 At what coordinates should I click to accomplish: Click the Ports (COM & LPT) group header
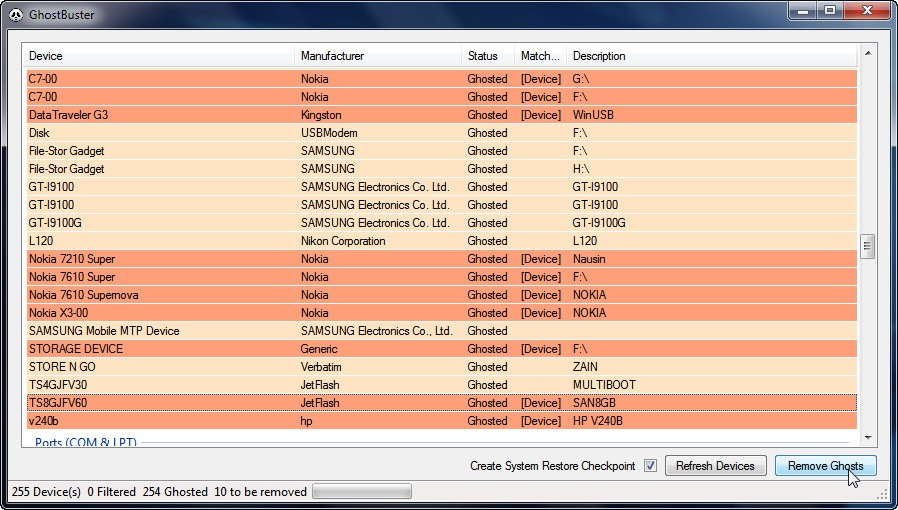tap(85, 442)
